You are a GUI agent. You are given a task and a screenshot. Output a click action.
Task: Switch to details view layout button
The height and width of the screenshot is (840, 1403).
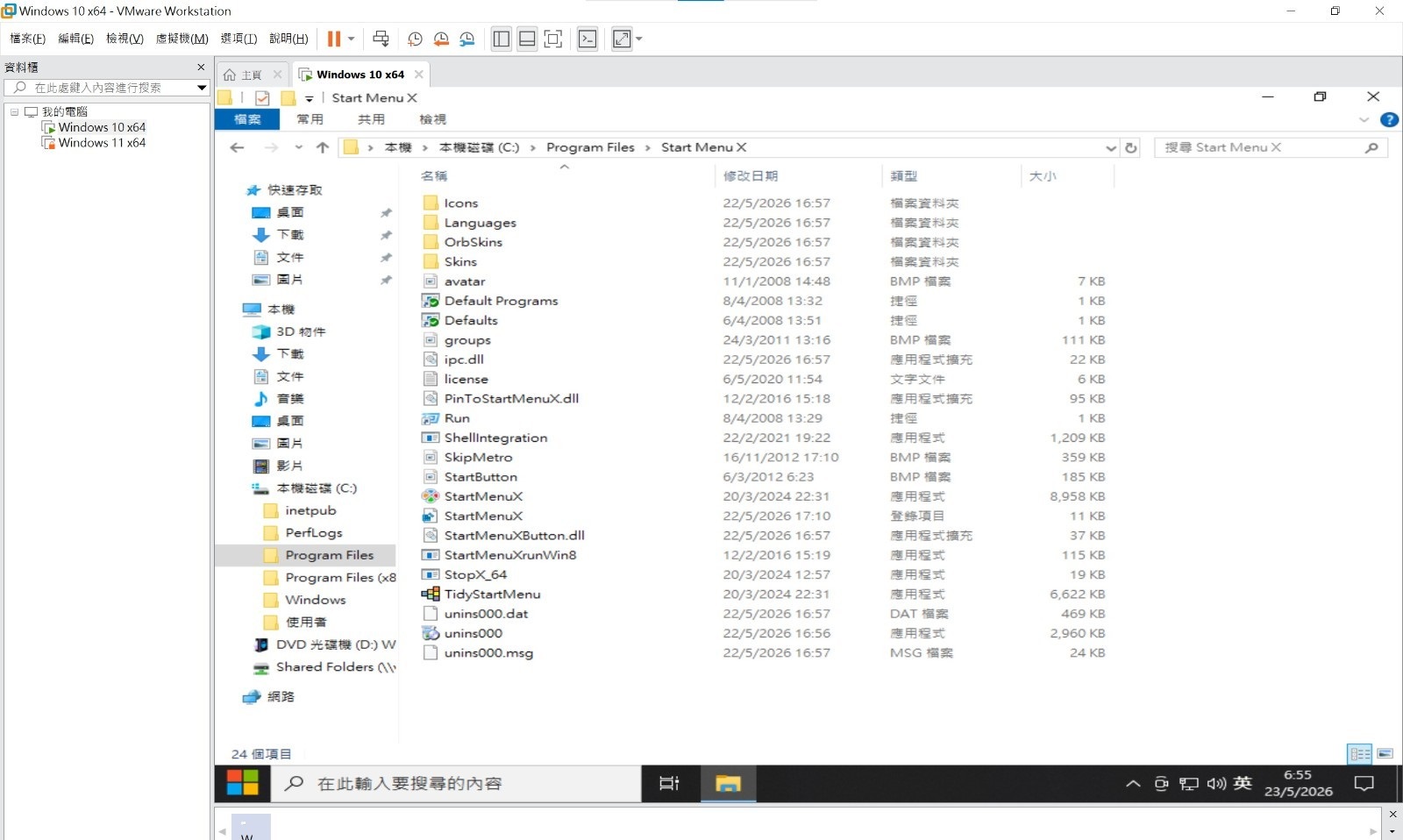(x=1360, y=754)
